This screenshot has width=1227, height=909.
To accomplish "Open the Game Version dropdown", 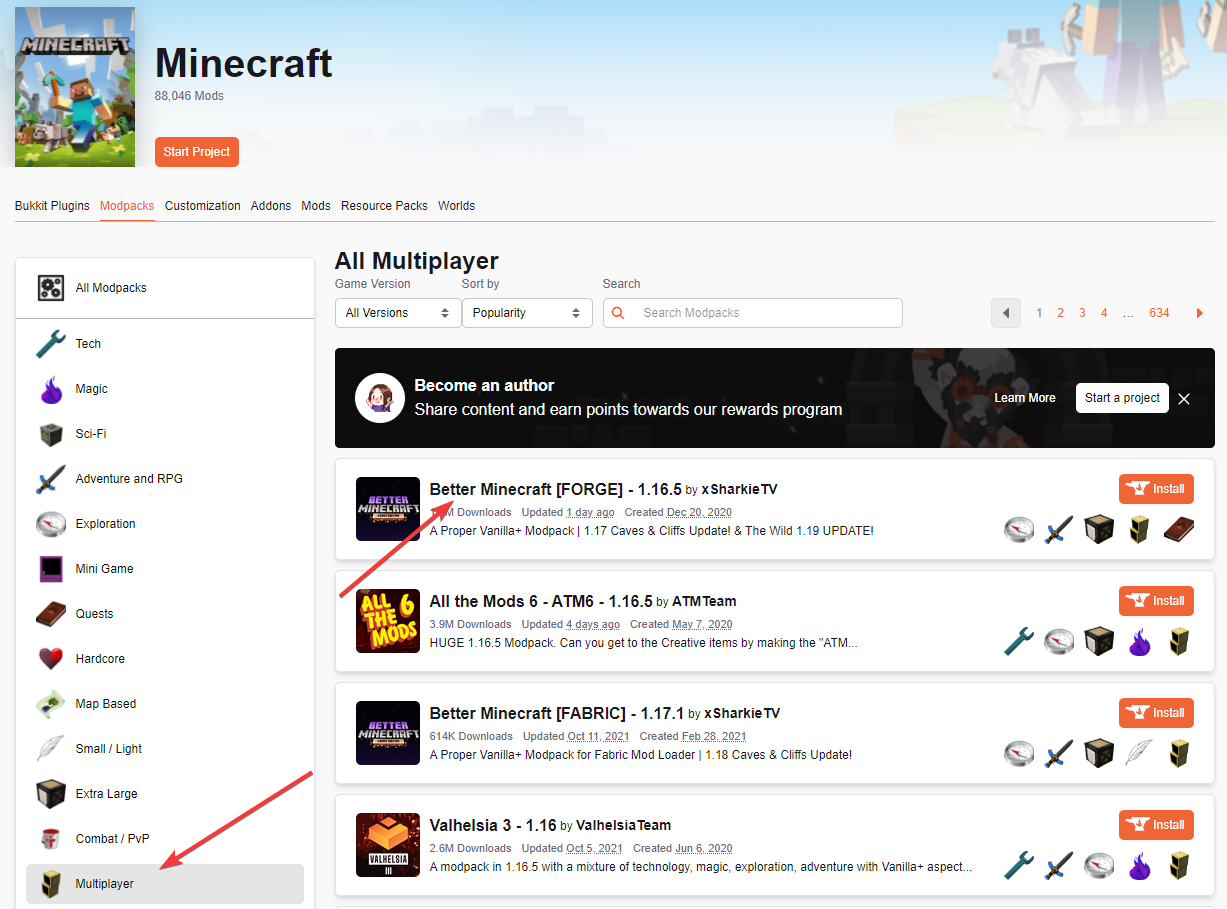I will point(397,313).
